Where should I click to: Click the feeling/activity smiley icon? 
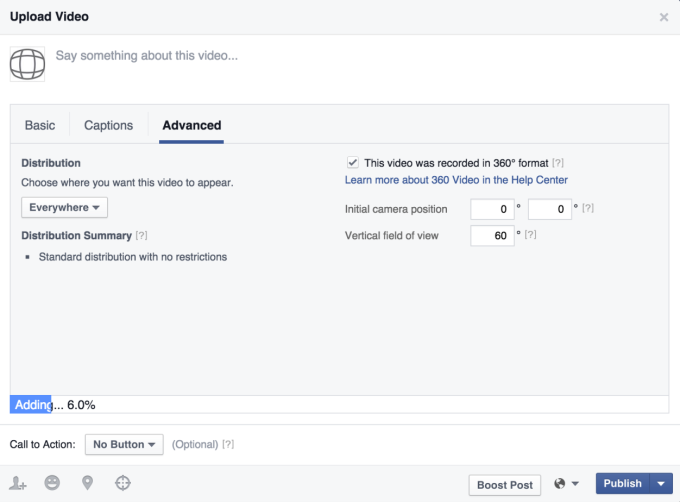(x=52, y=483)
